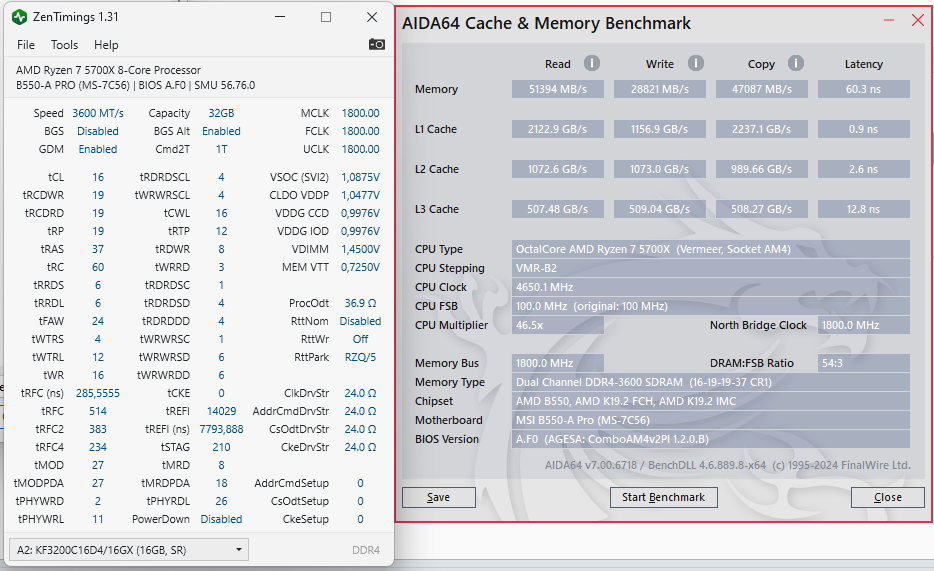Minimize the ZenTimings window
This screenshot has width=934, height=571.
pos(281,17)
